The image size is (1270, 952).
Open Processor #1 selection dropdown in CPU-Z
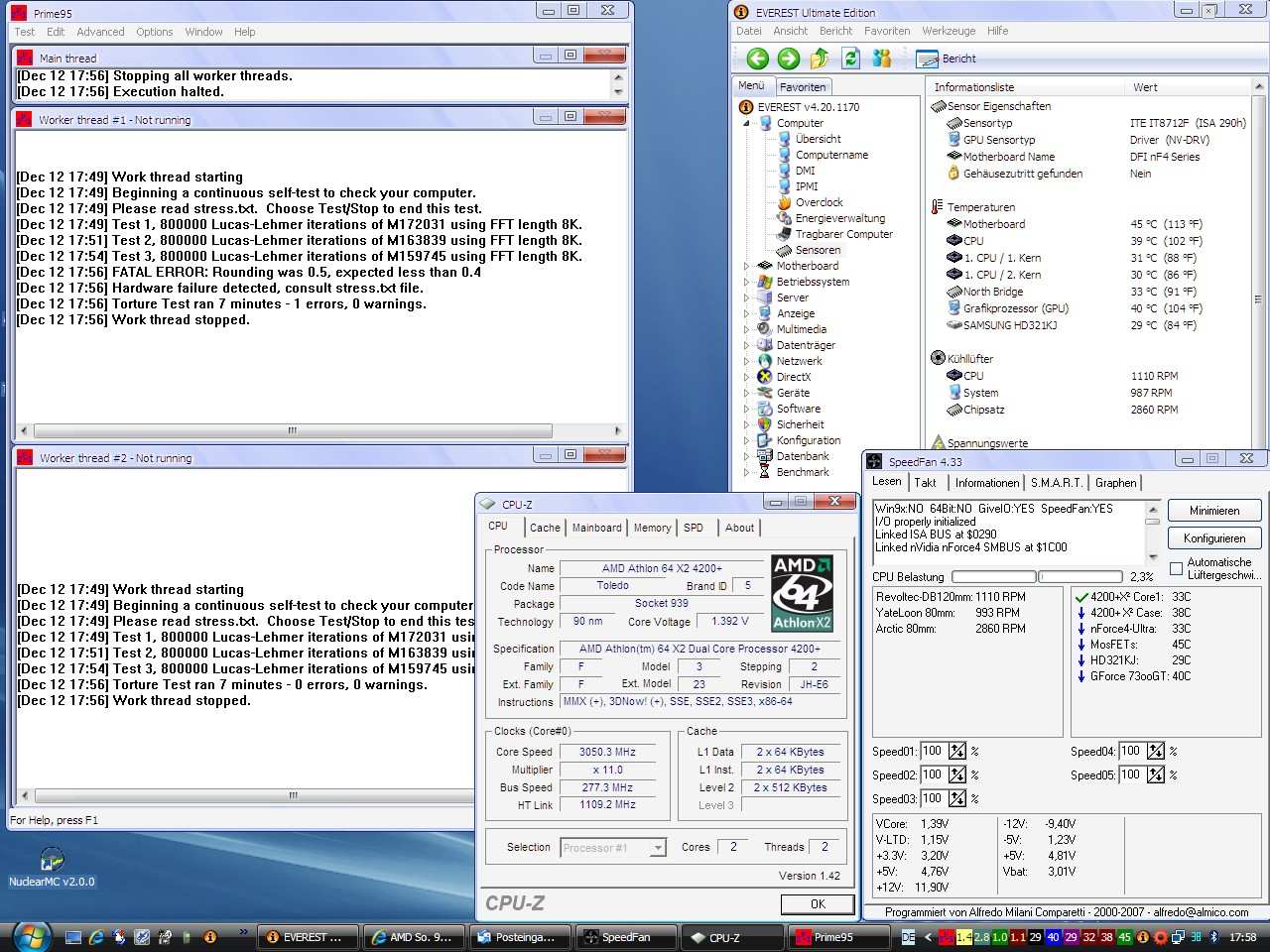coord(657,848)
